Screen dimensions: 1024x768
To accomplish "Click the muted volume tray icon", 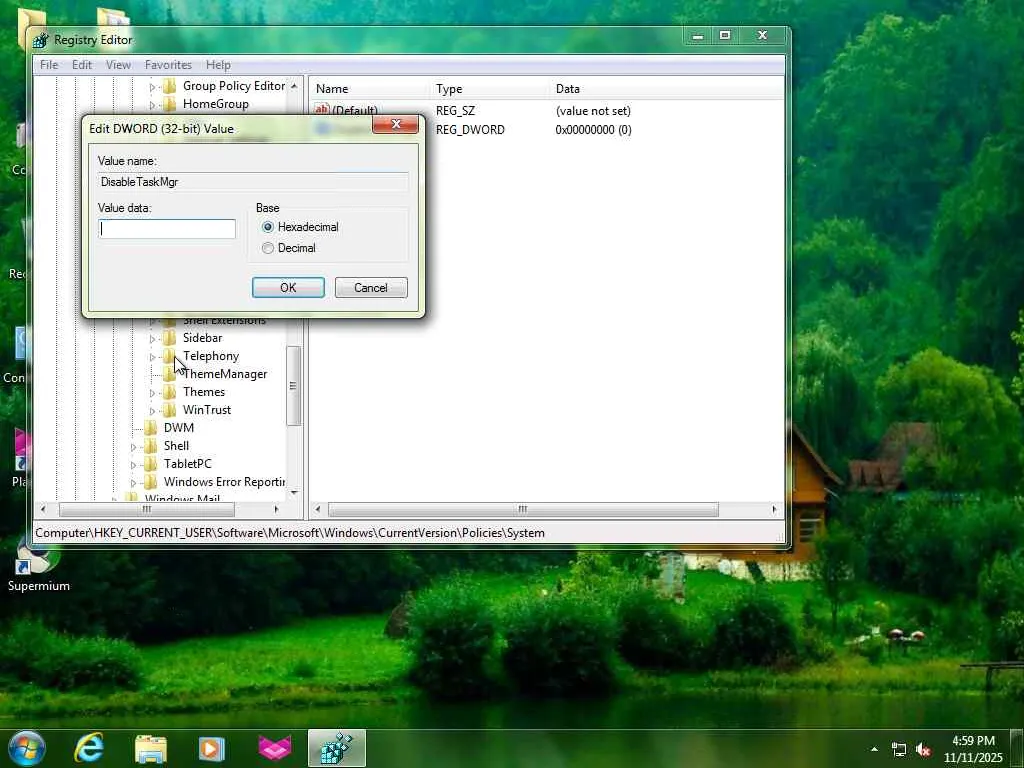I will coord(923,750).
